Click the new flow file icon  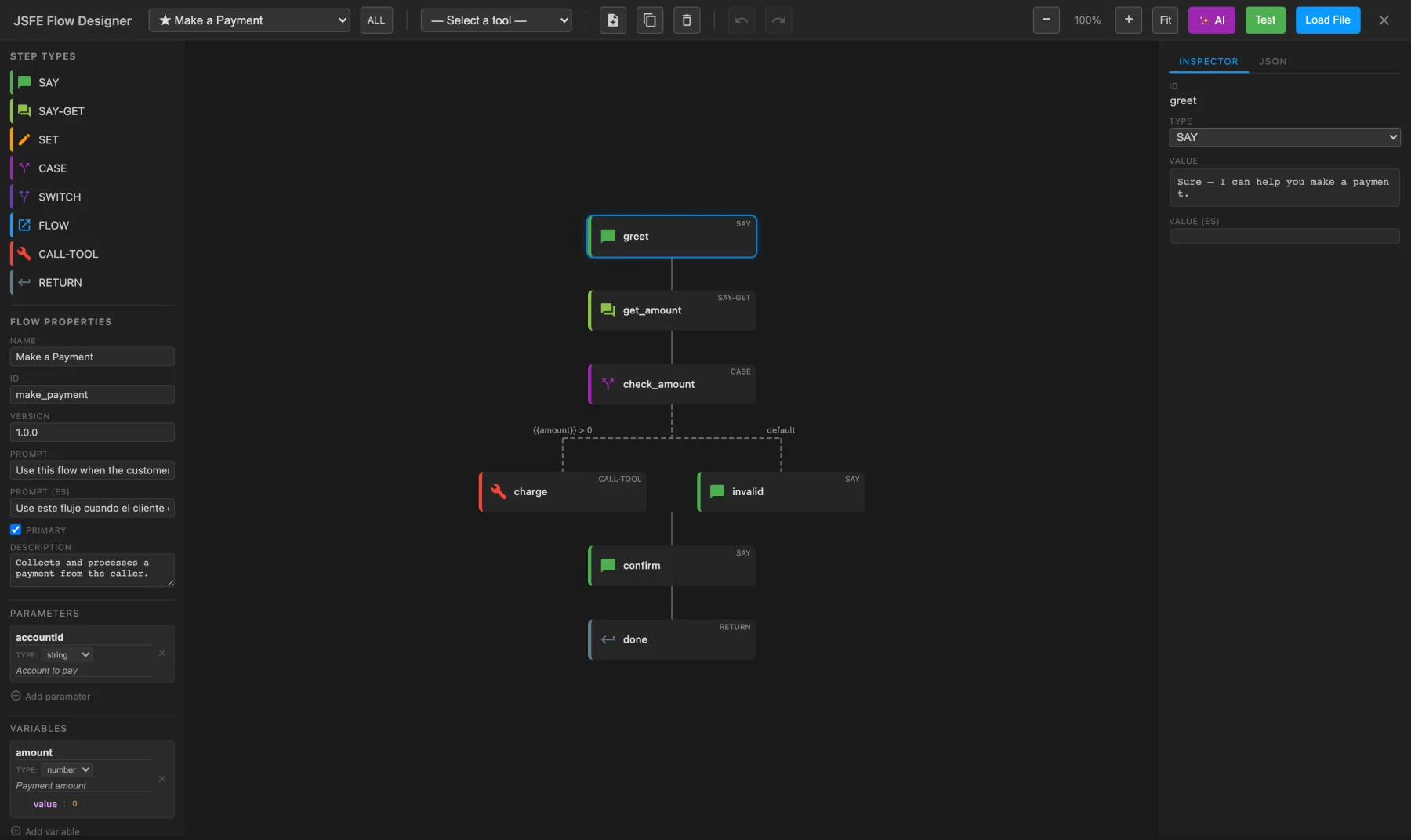(613, 20)
